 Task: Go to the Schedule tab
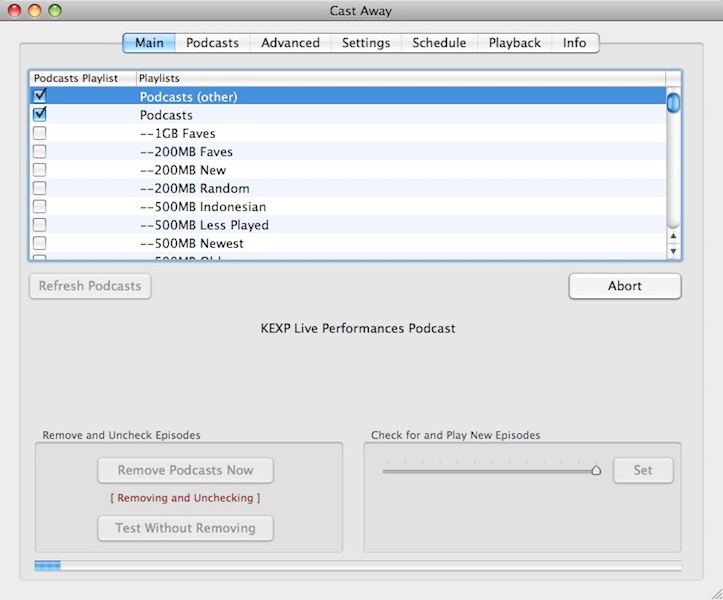click(439, 43)
